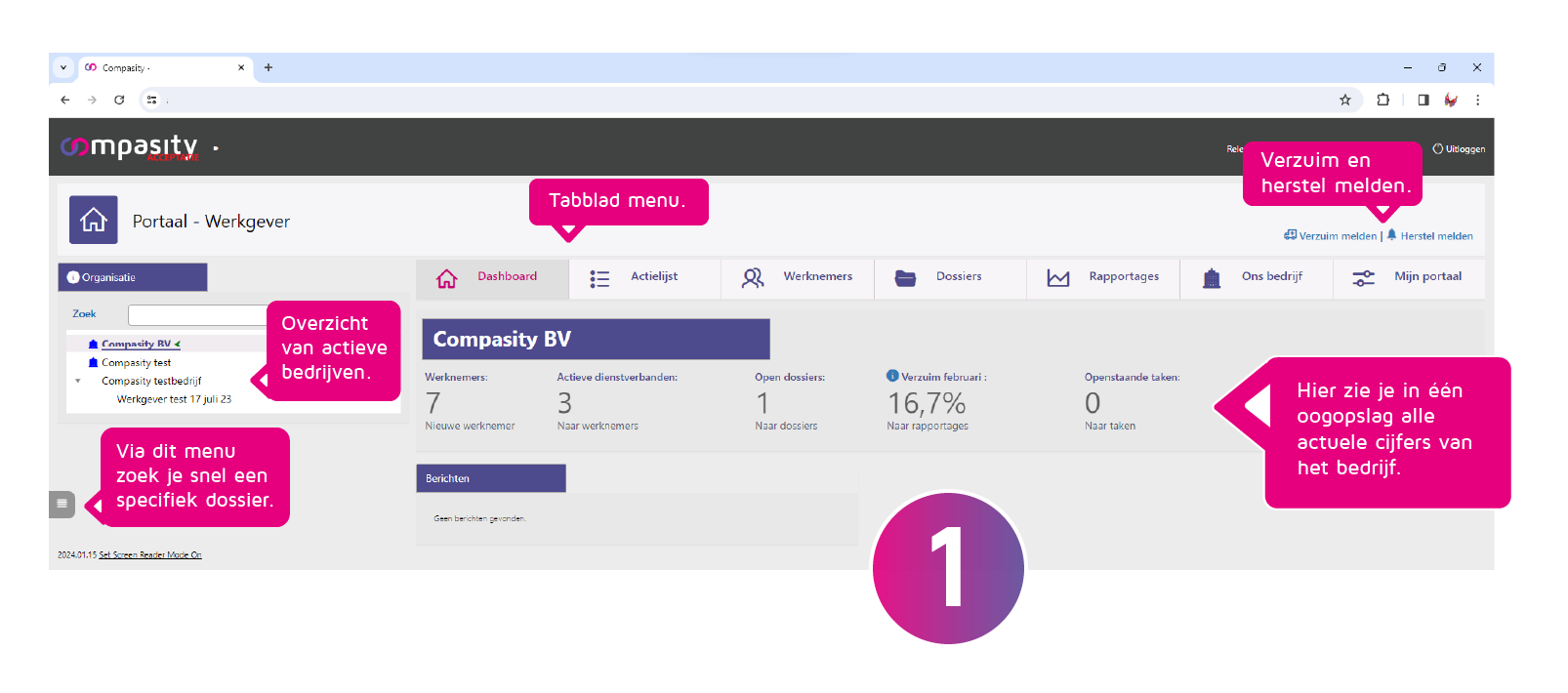Select Compasity BV in organisation tree
This screenshot has height=693, width=1568.
(x=136, y=344)
